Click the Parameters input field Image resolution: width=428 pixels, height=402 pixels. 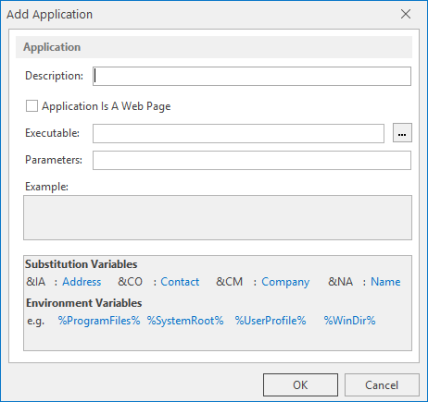pyautogui.click(x=252, y=160)
